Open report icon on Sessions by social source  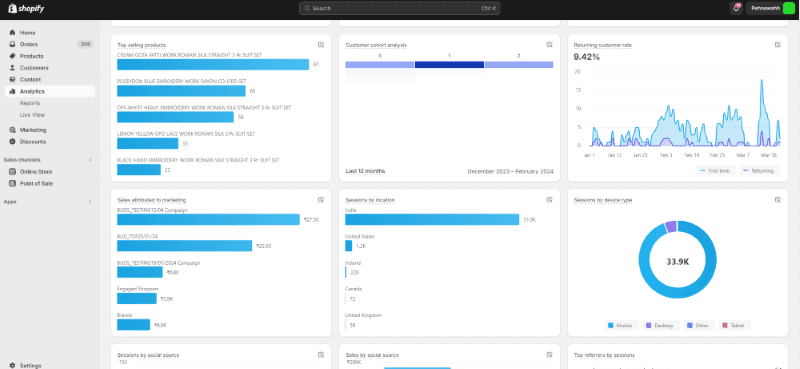(321, 355)
